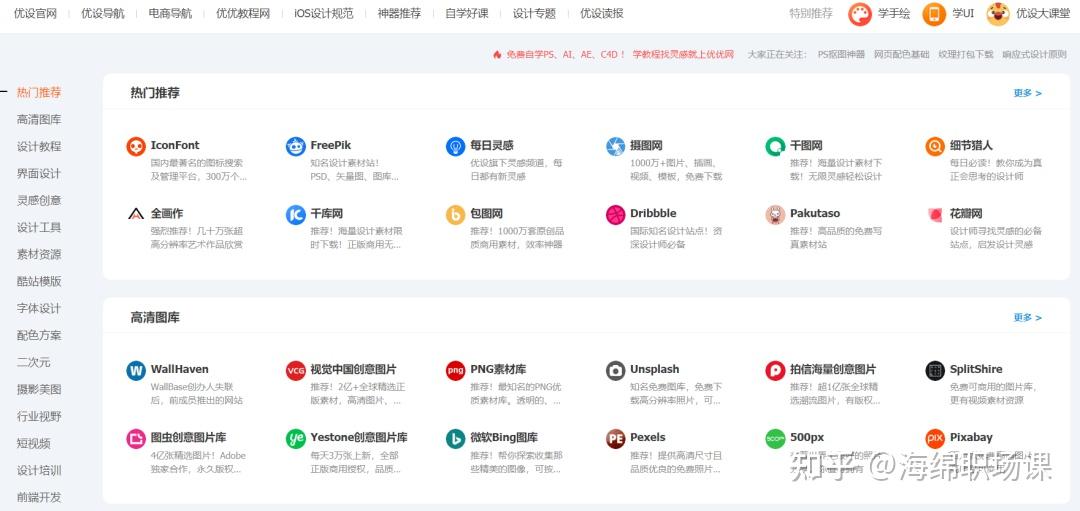Click the 学UI orange phone icon
Viewport: 1080px width, 511px height.
pyautogui.click(x=934, y=14)
